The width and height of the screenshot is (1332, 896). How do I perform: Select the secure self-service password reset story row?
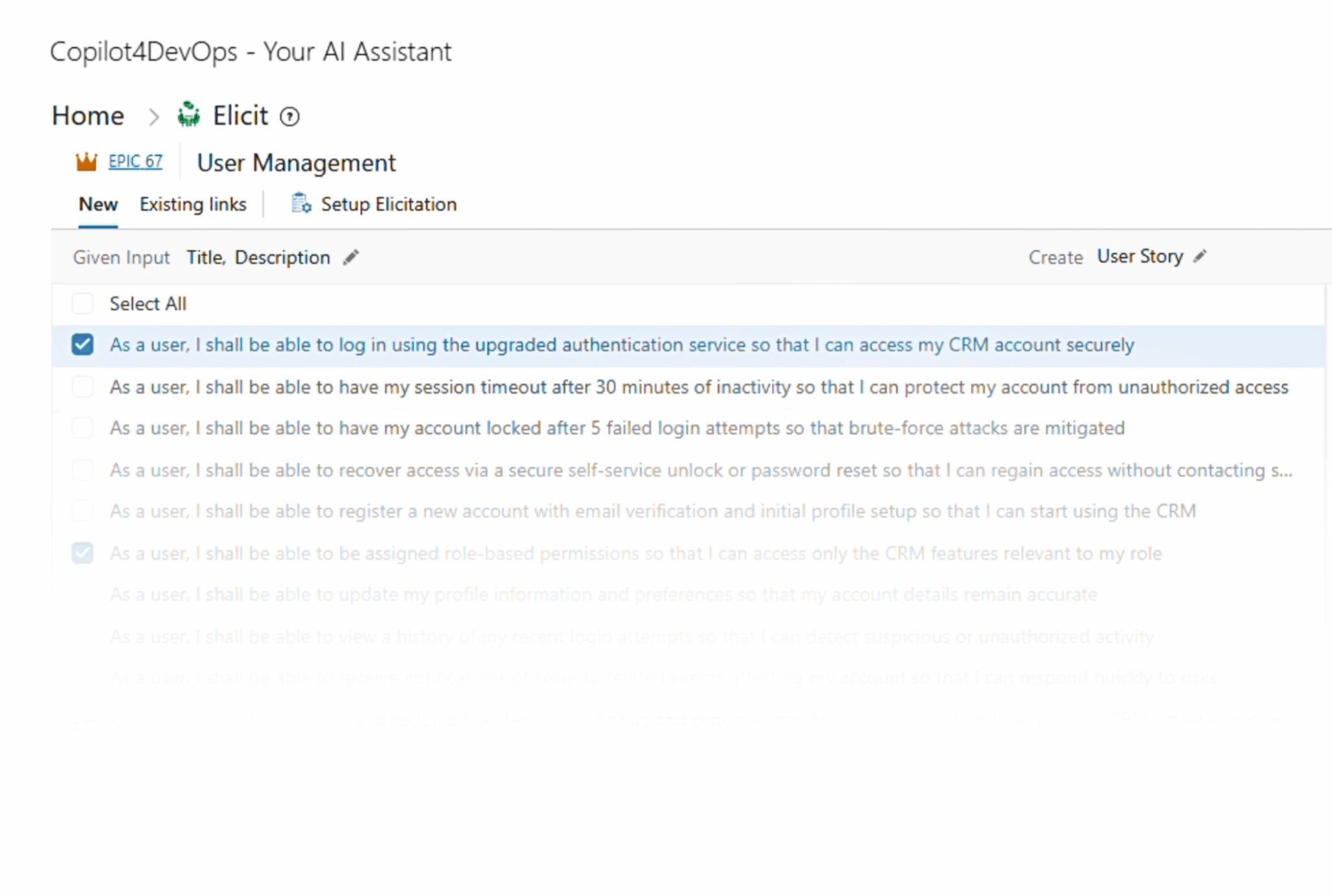coord(83,469)
